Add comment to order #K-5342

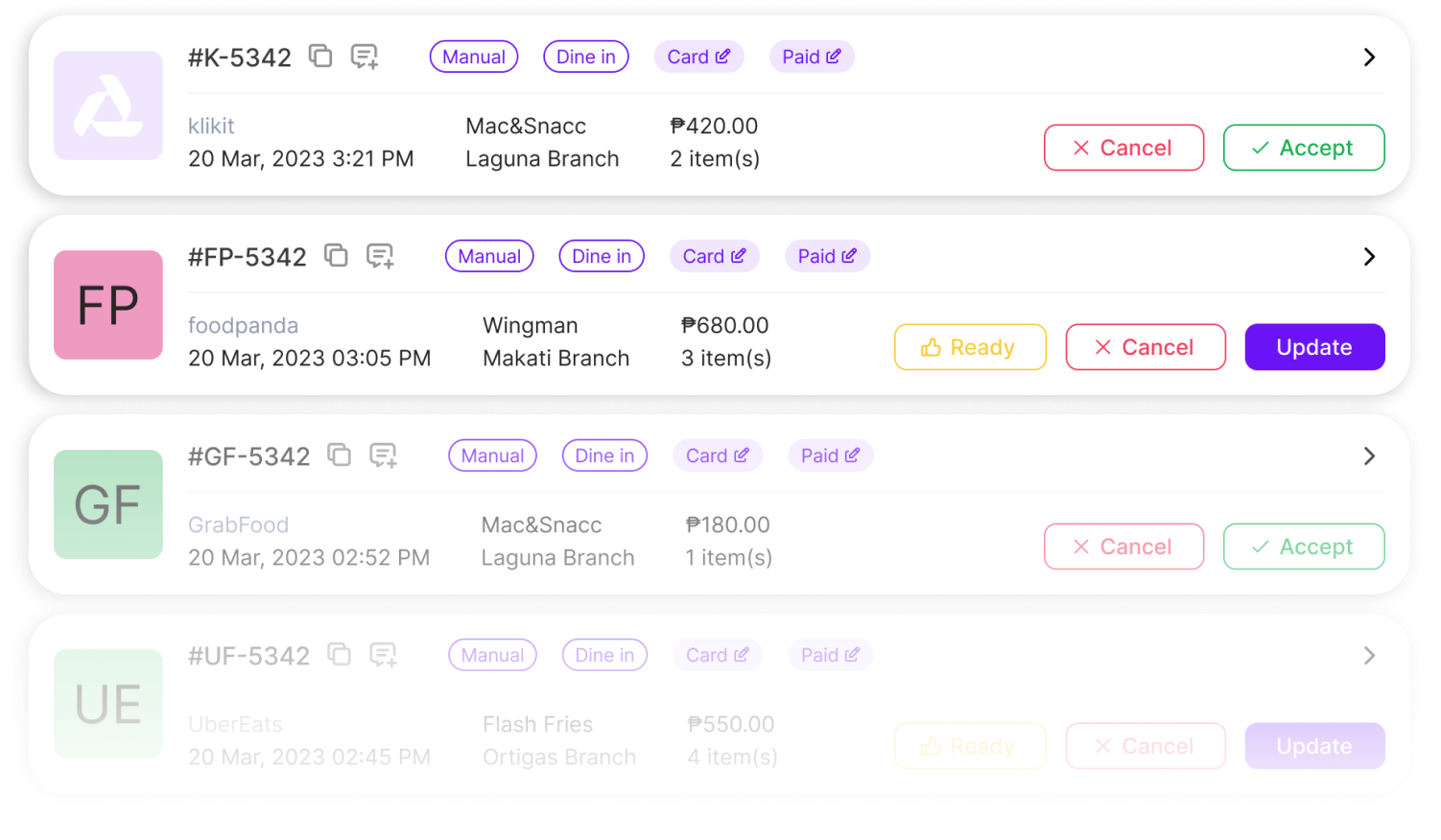coord(365,57)
